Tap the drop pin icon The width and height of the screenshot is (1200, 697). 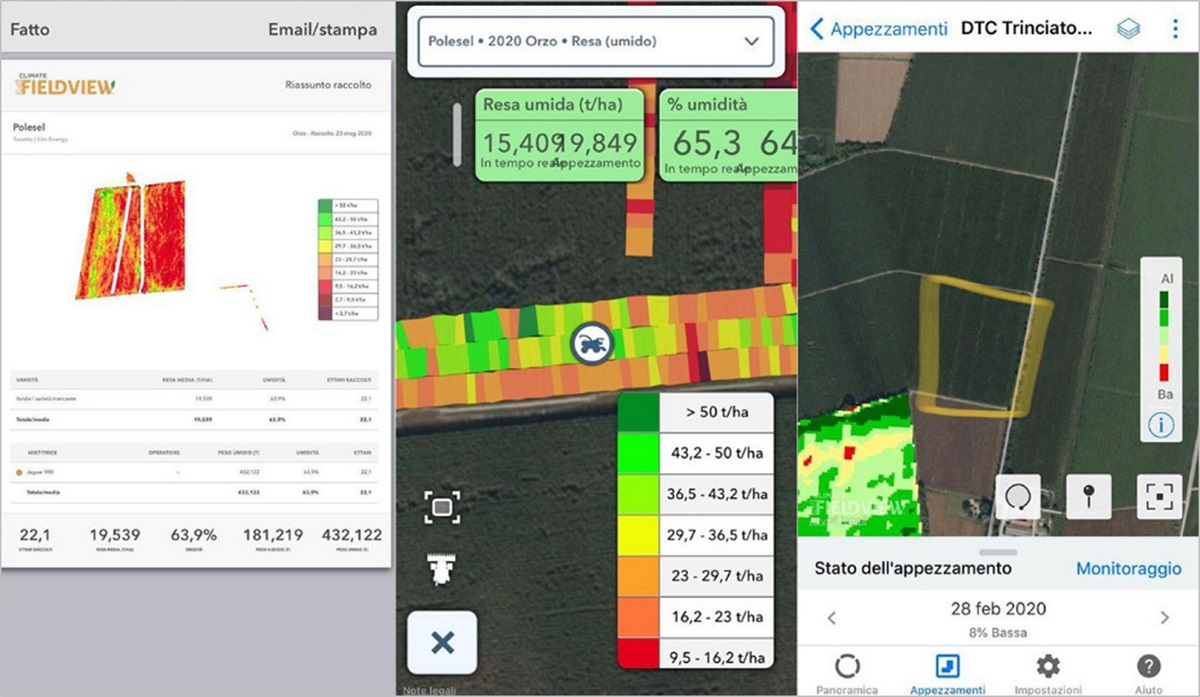[x=1088, y=496]
